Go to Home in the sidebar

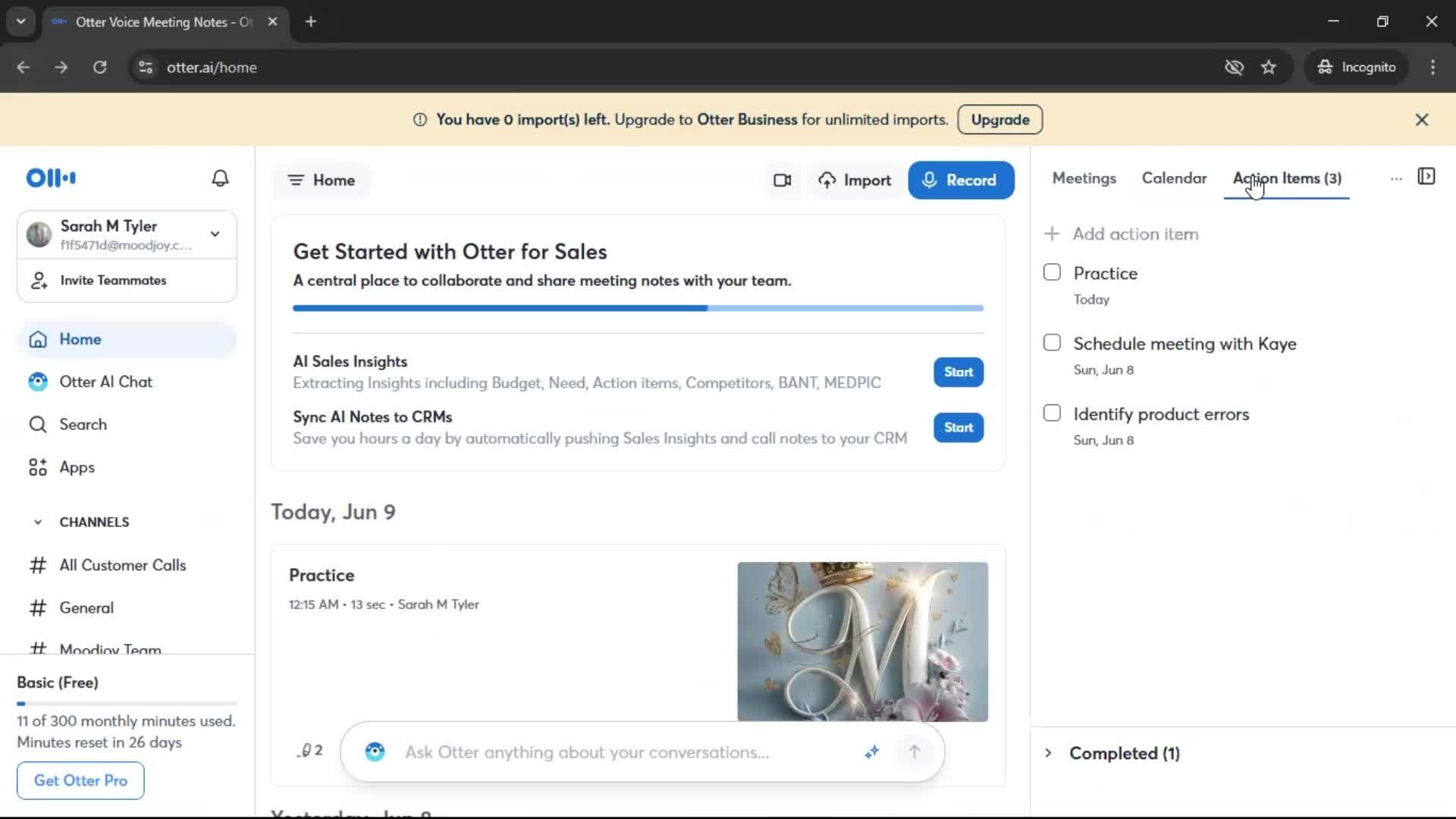(127, 340)
